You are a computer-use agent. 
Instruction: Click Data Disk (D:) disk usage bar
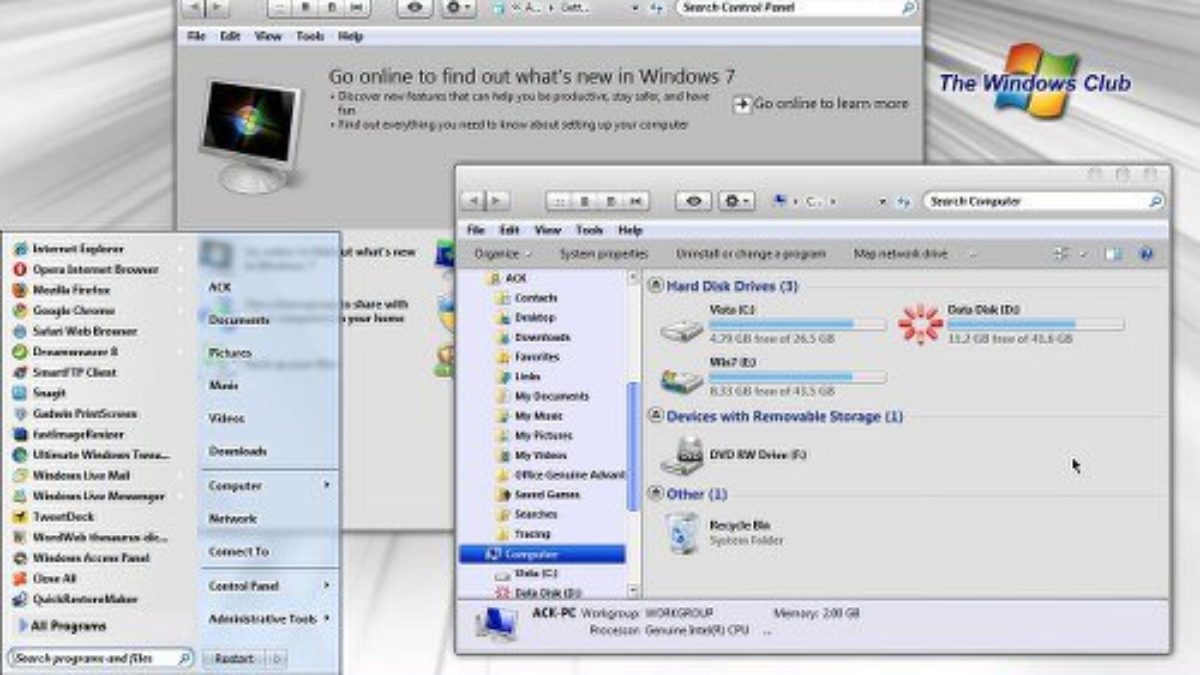pyautogui.click(x=1036, y=325)
